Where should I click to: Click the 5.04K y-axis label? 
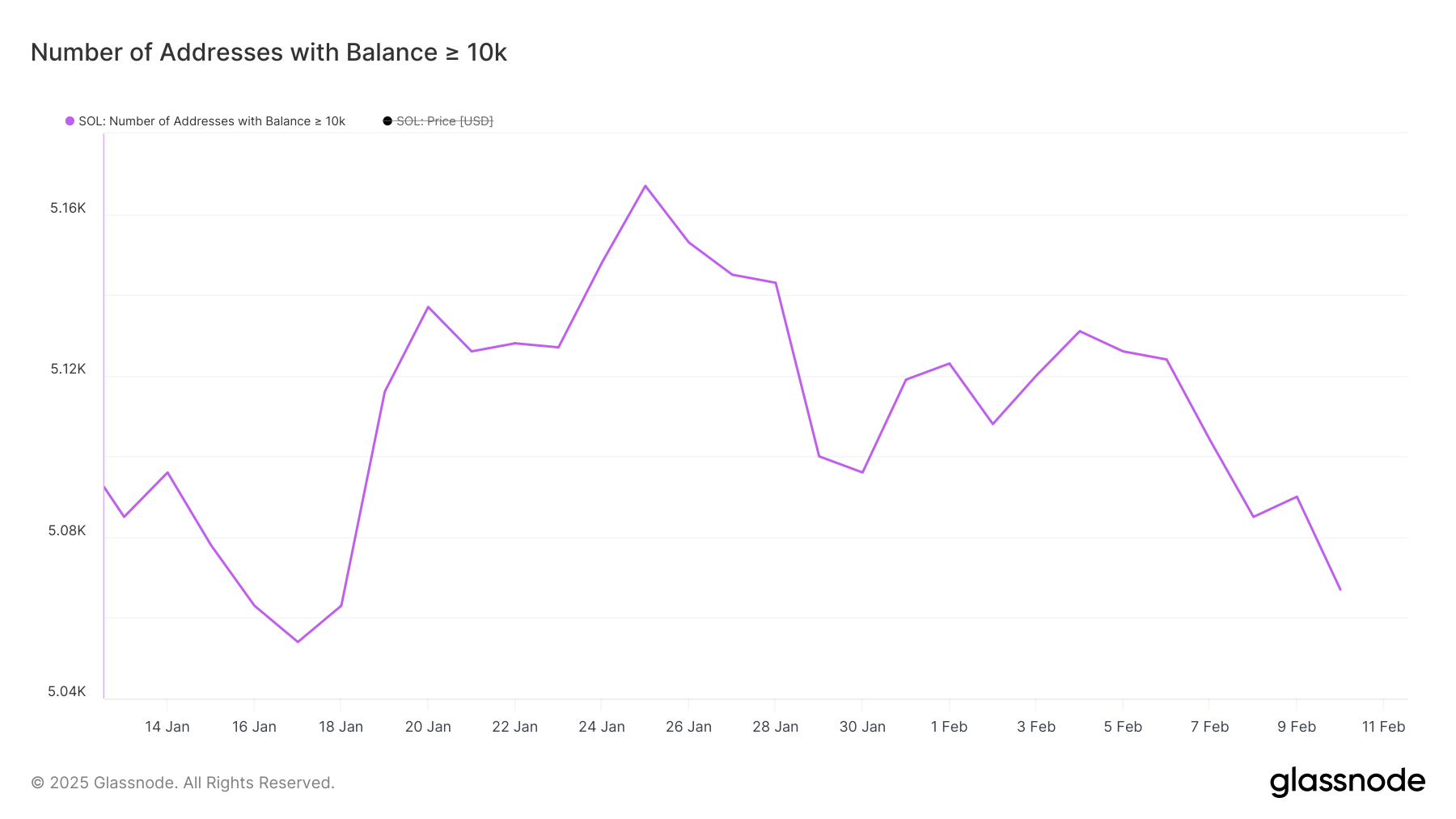click(x=67, y=691)
